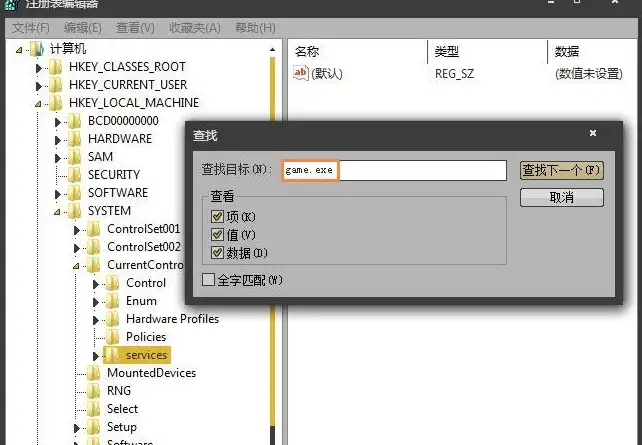Click the 查找下一个(F) button
The height and width of the screenshot is (445, 642).
pyautogui.click(x=561, y=170)
